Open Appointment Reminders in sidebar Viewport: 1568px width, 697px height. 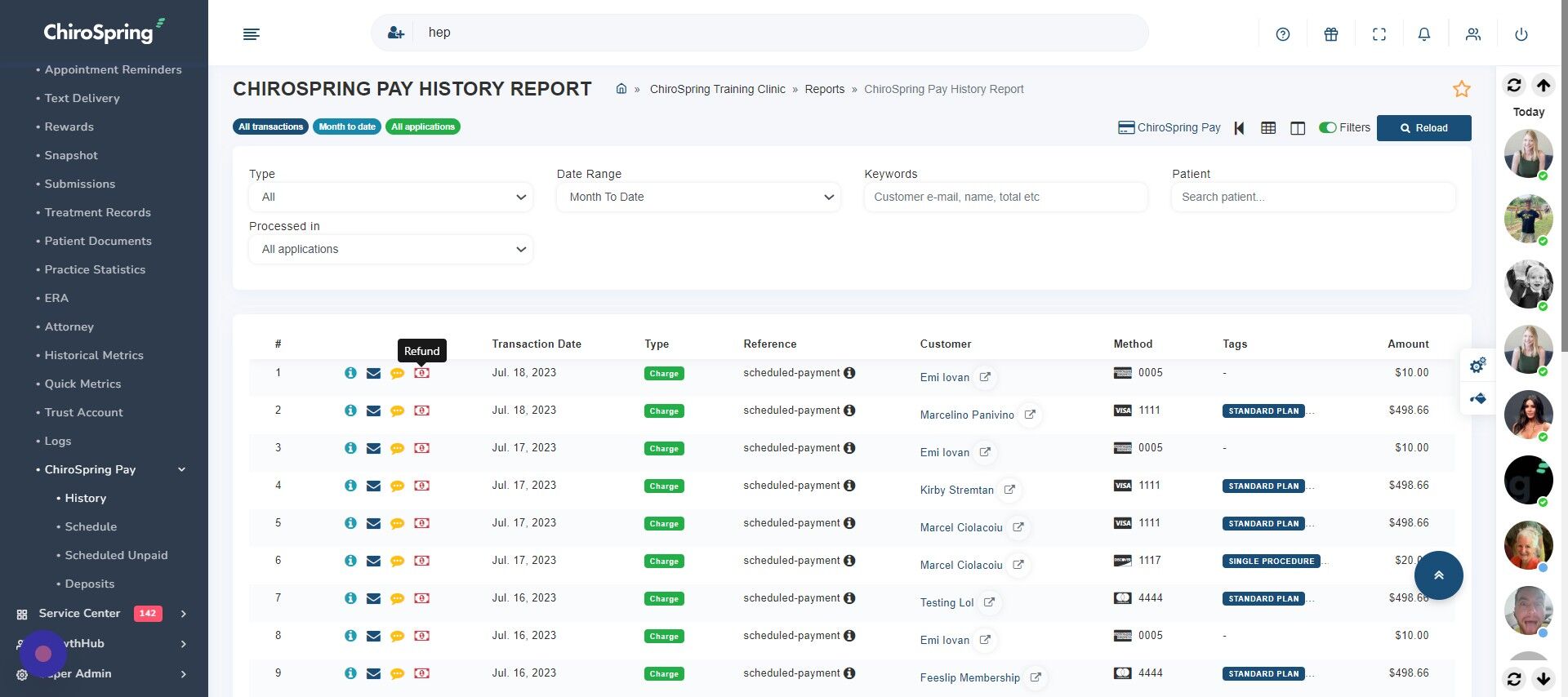click(x=114, y=69)
